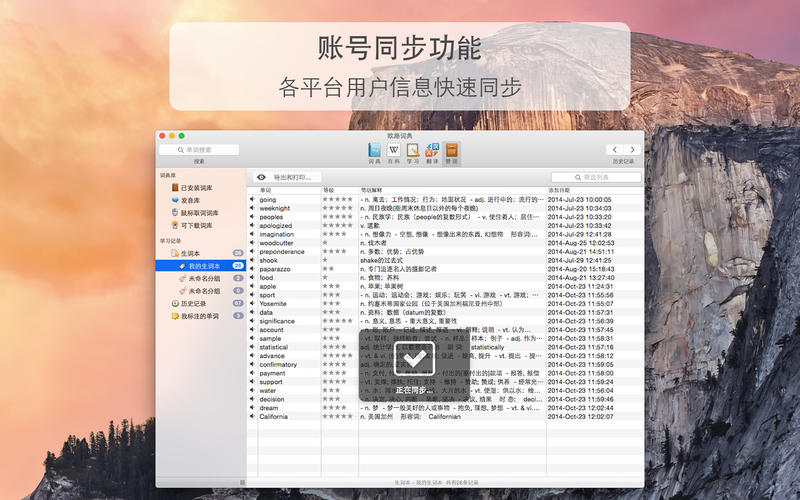The height and width of the screenshot is (500, 800).
Task: Select the word 'water' in the list
Action: (x=268, y=390)
